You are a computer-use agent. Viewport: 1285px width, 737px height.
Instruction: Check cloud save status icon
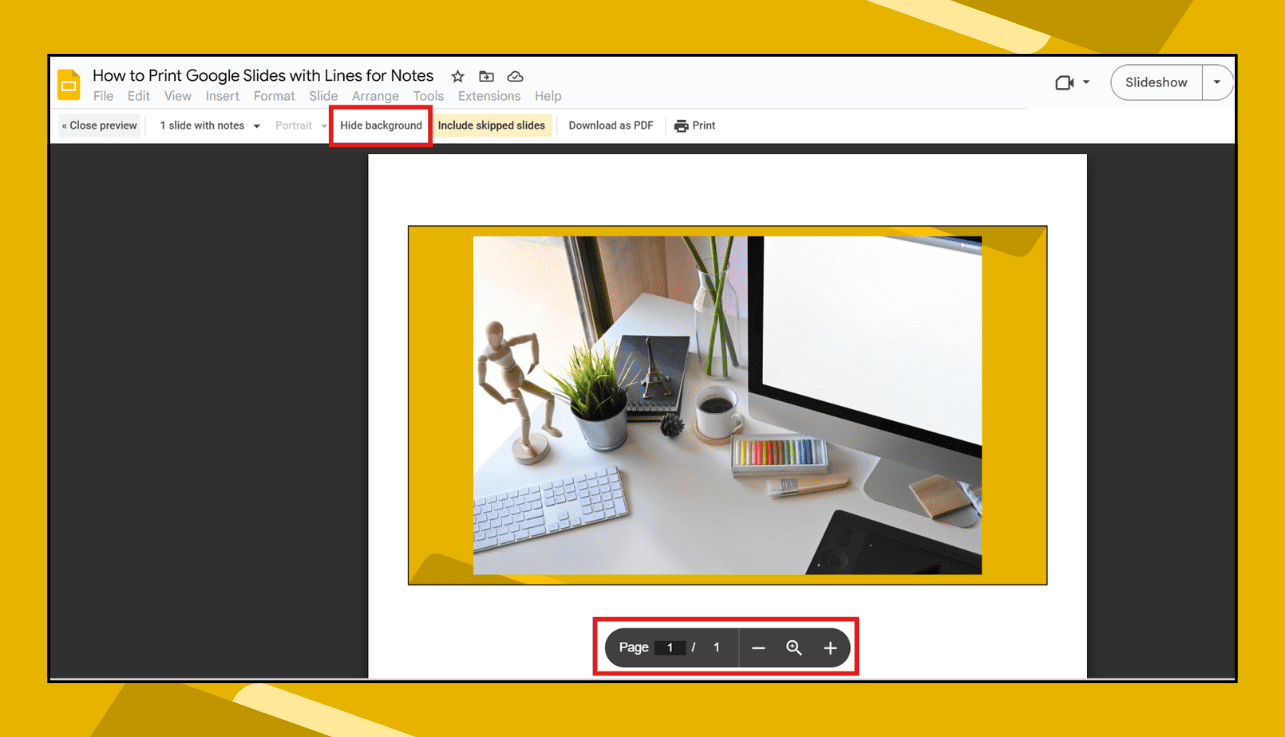point(515,75)
